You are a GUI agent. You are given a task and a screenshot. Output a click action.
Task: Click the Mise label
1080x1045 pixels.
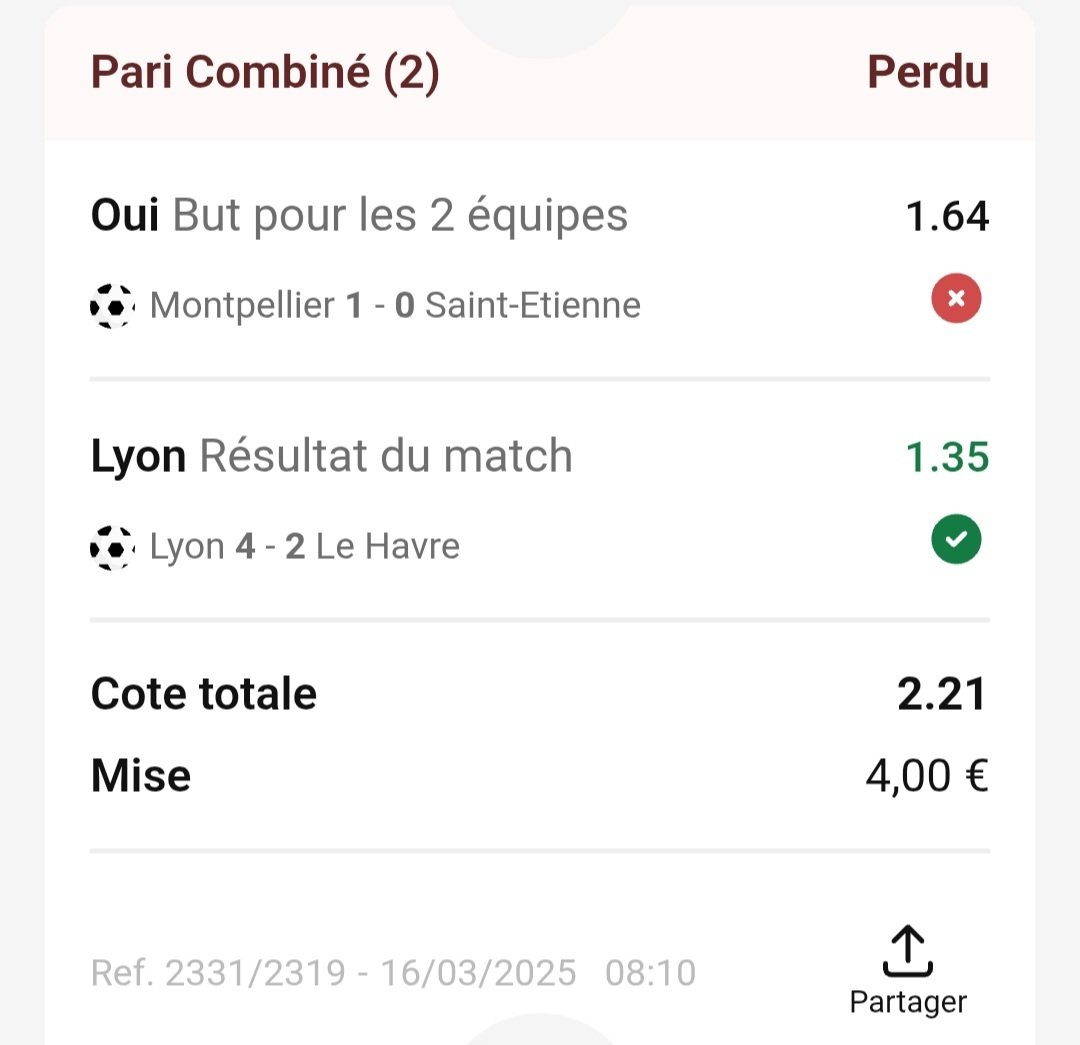141,776
